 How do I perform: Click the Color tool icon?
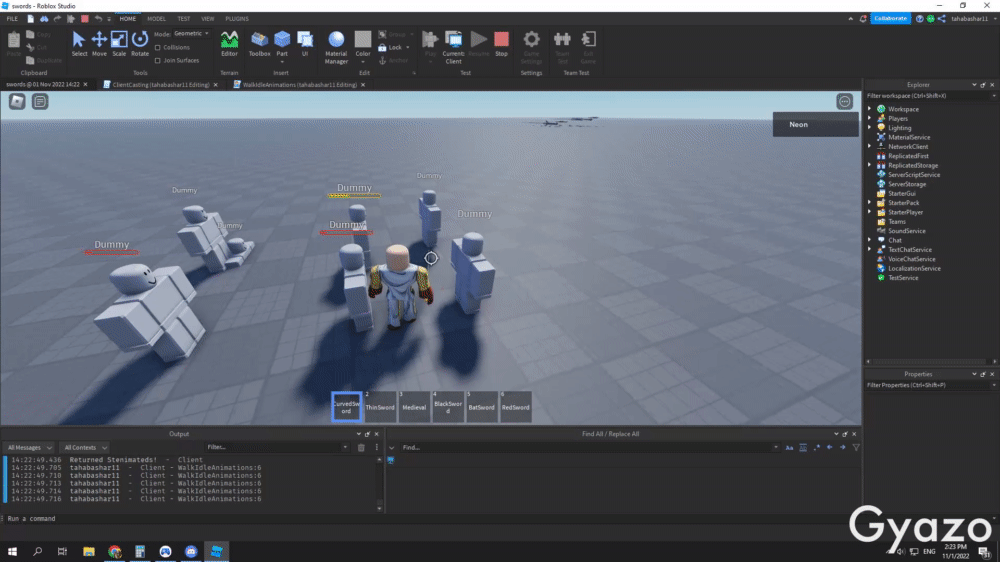point(363,40)
